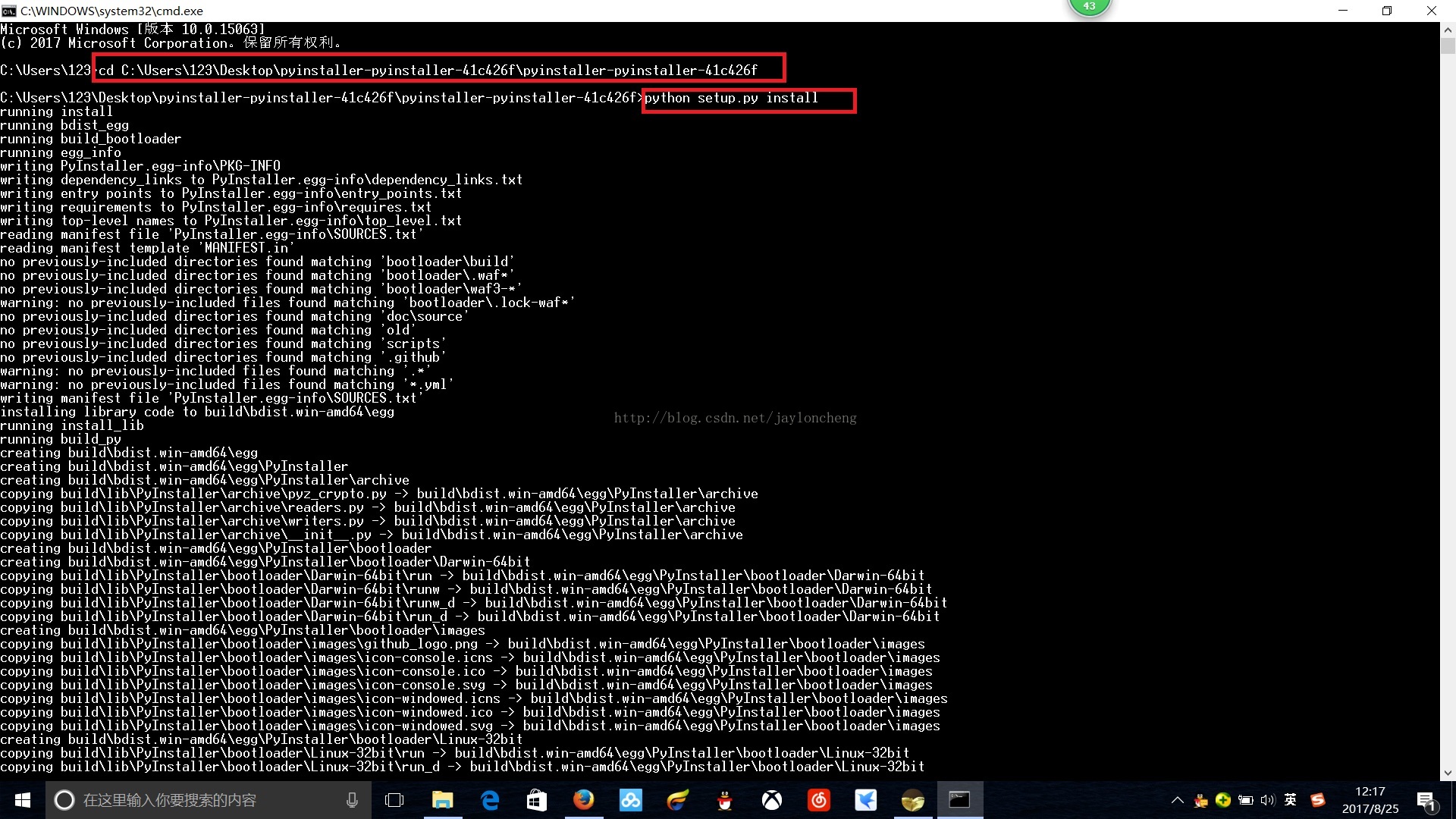Open File Explorer from taskbar
Image resolution: width=1456 pixels, height=819 pixels.
click(x=442, y=800)
